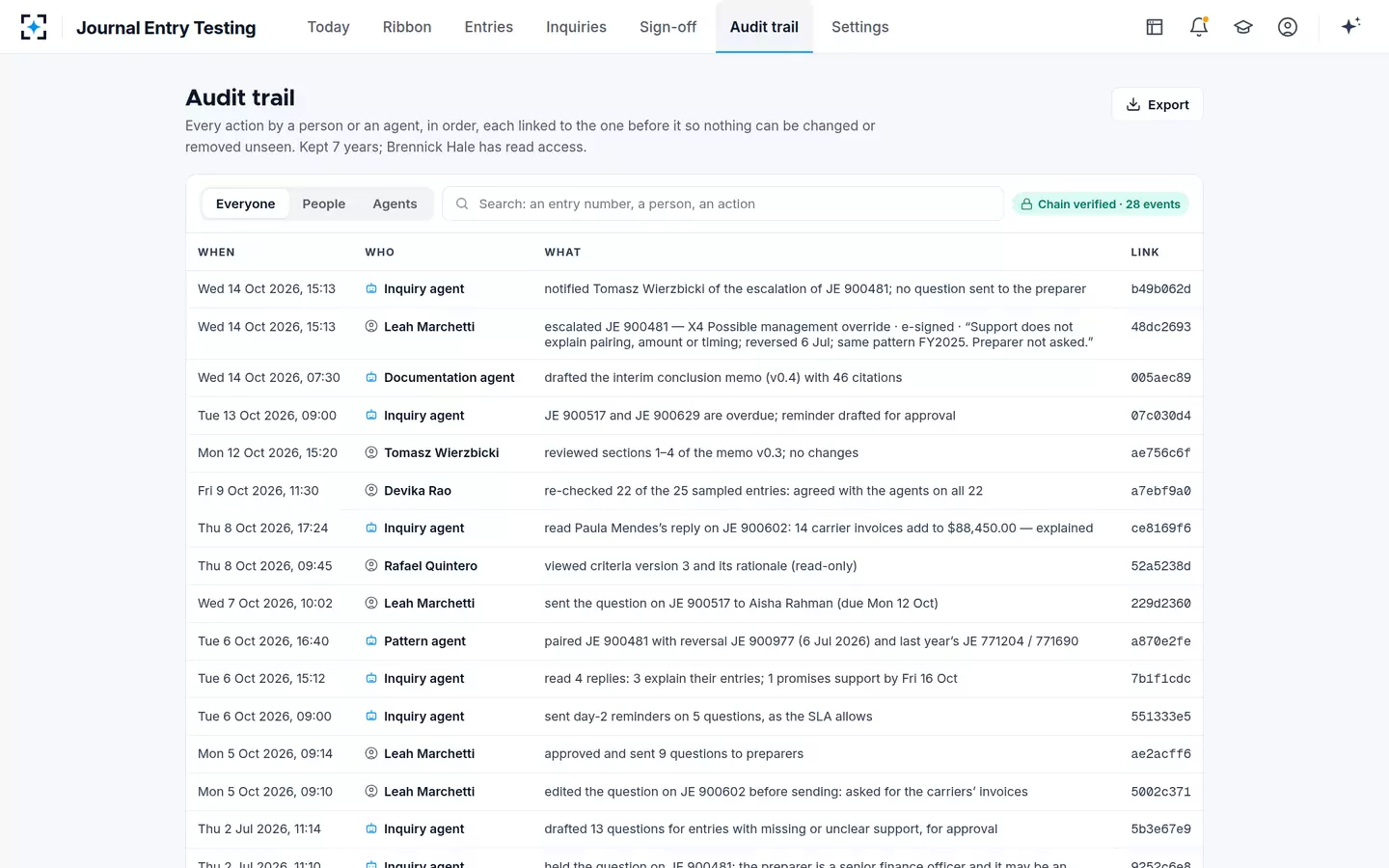Click the agent icon beside Pattern agent
The height and width of the screenshot is (868, 1389).
coord(371,641)
